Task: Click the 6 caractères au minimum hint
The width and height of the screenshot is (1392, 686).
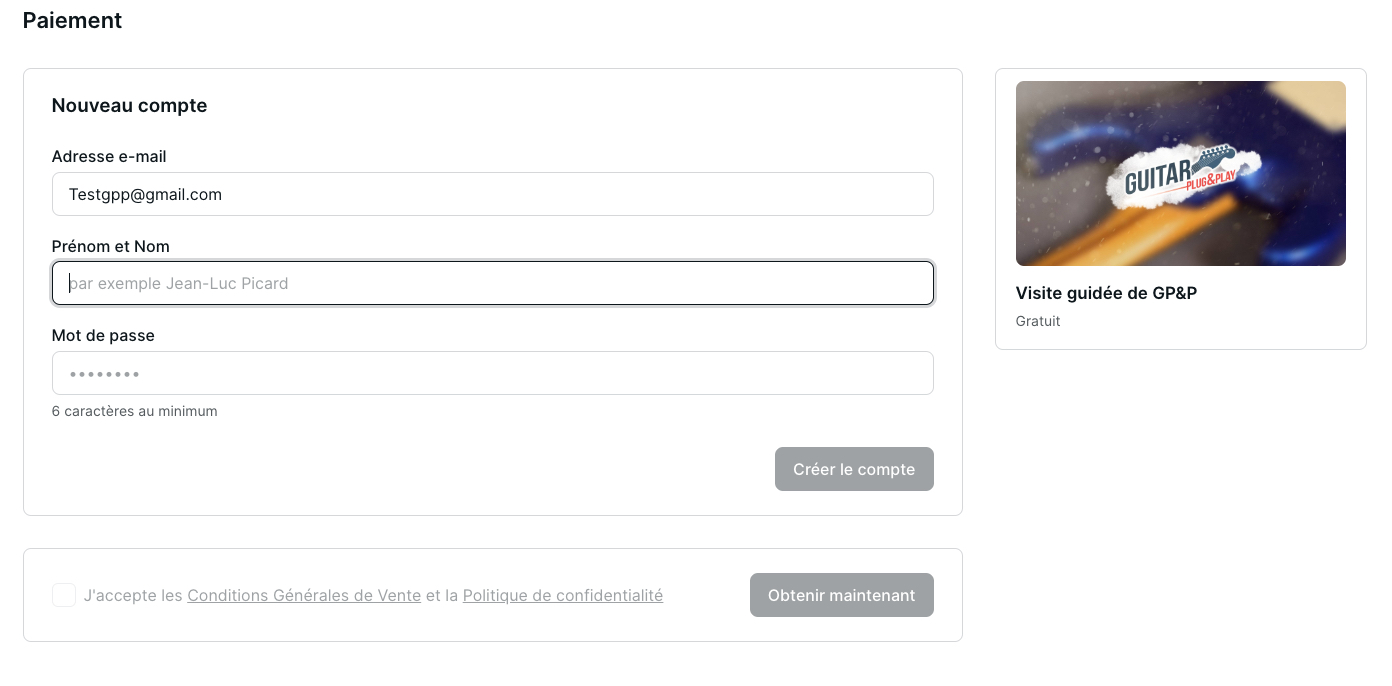Action: click(134, 411)
